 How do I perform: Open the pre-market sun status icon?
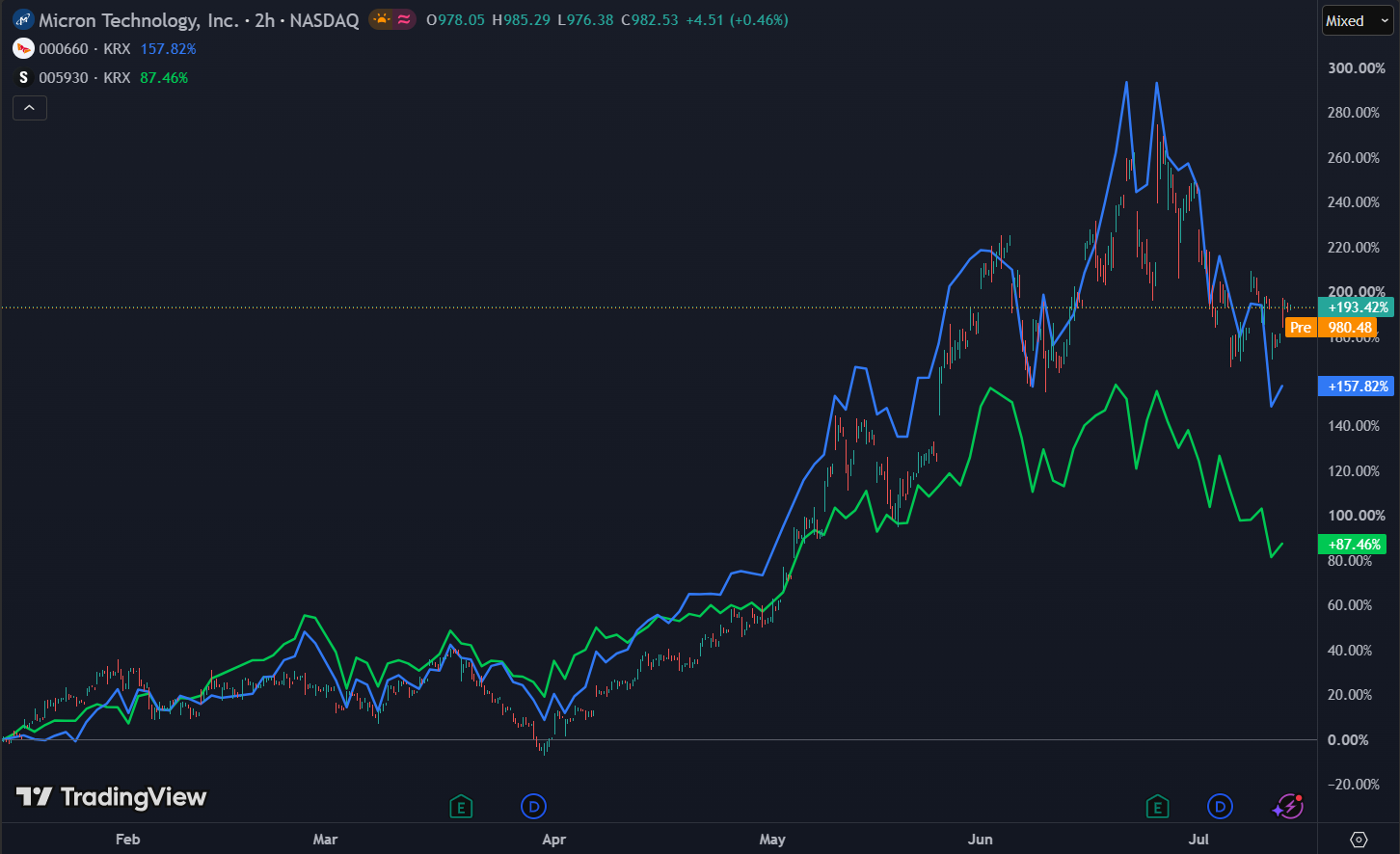[x=382, y=19]
